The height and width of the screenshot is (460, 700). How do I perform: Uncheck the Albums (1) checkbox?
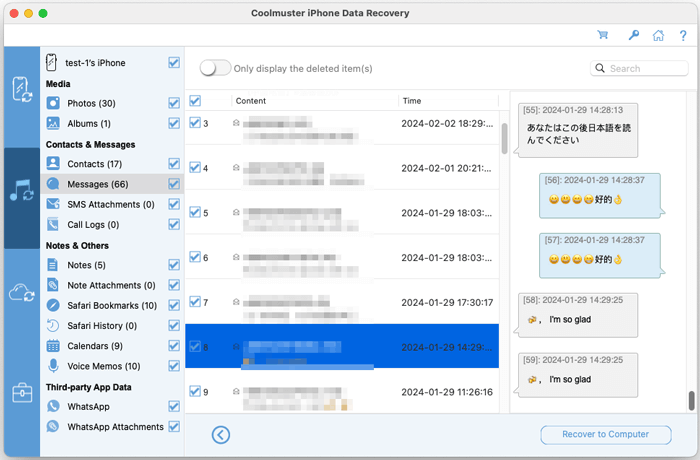coord(174,123)
